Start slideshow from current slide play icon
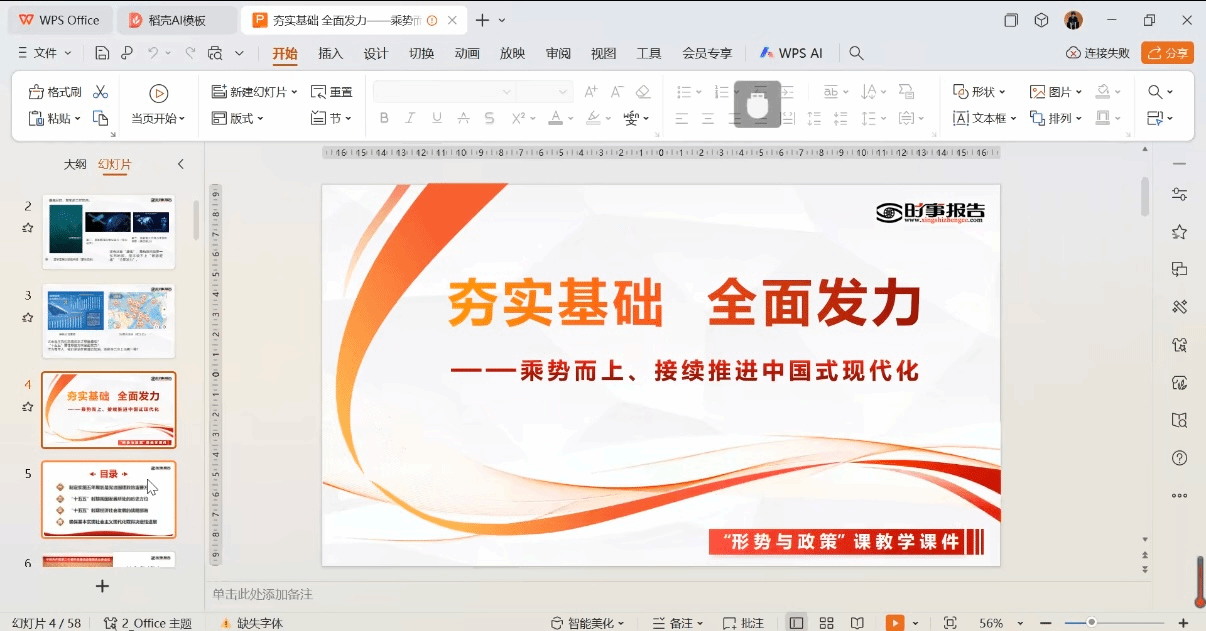This screenshot has height=631, width=1206. (158, 93)
